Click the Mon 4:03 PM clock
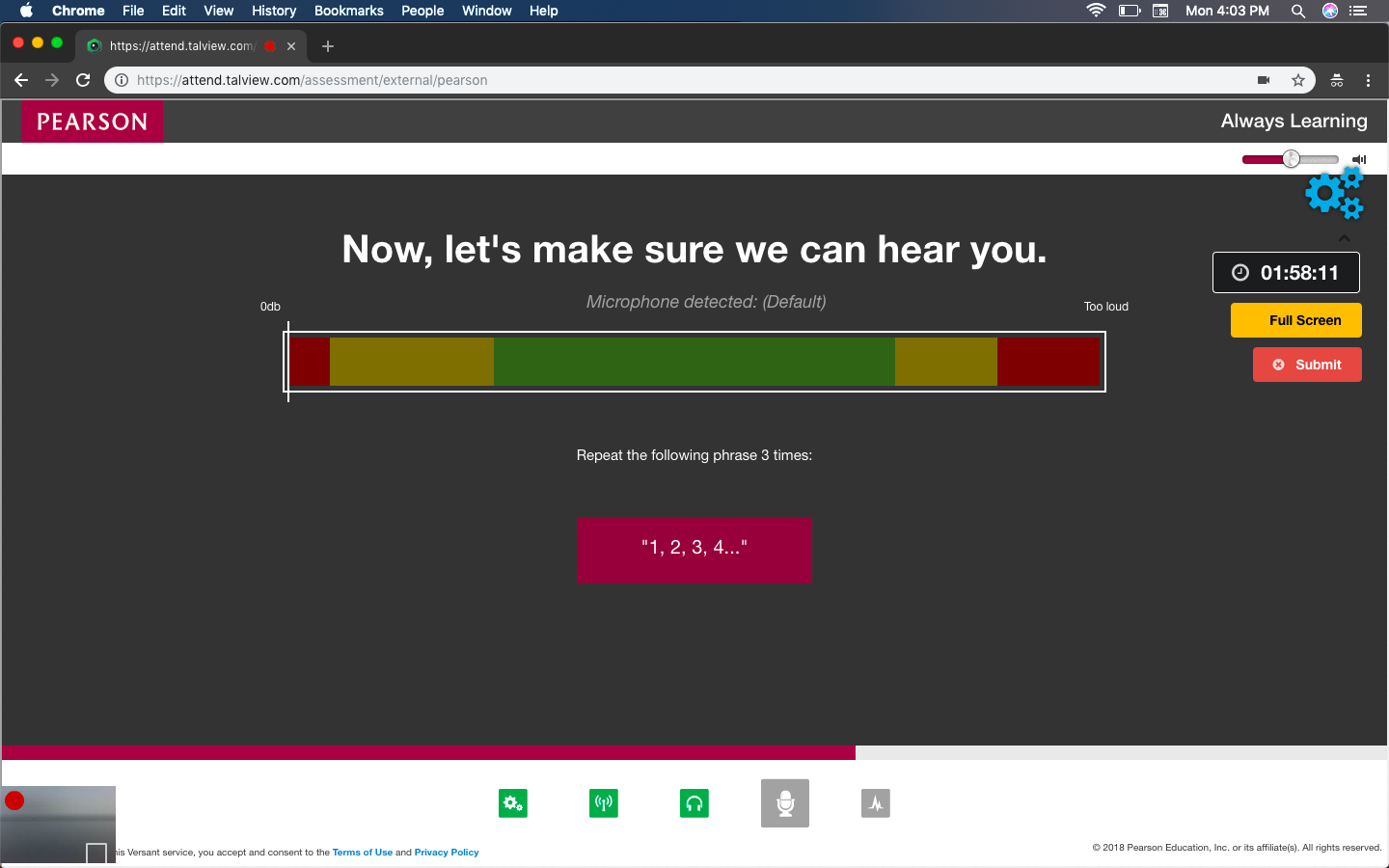The height and width of the screenshot is (868, 1389). (x=1227, y=11)
